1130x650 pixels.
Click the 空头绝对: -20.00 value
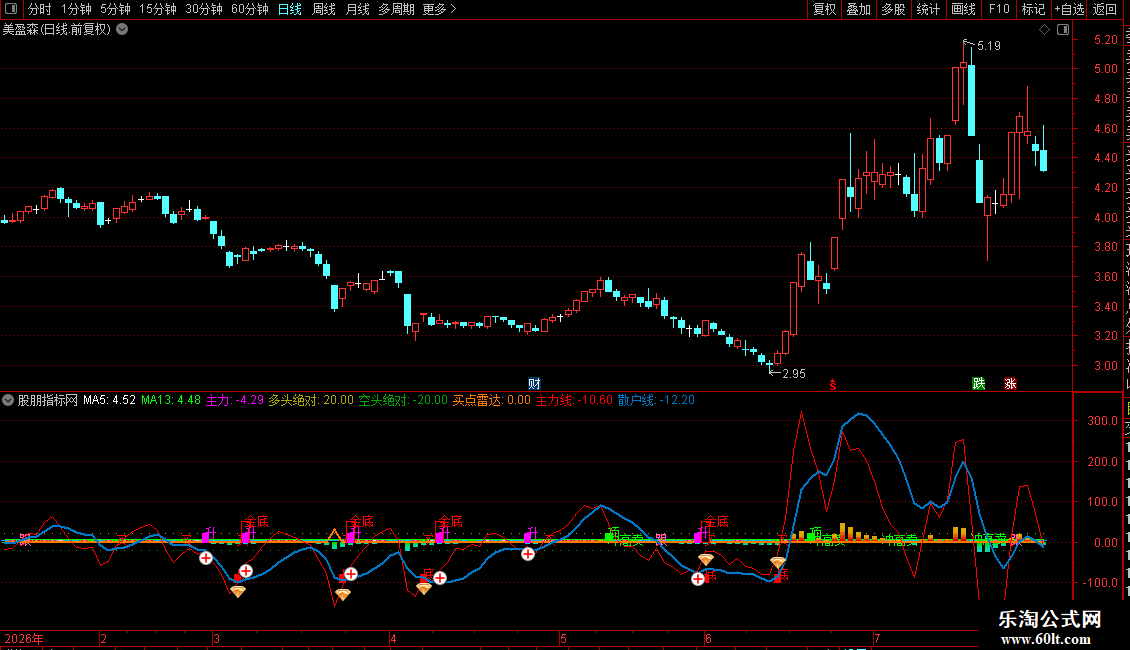click(x=404, y=400)
